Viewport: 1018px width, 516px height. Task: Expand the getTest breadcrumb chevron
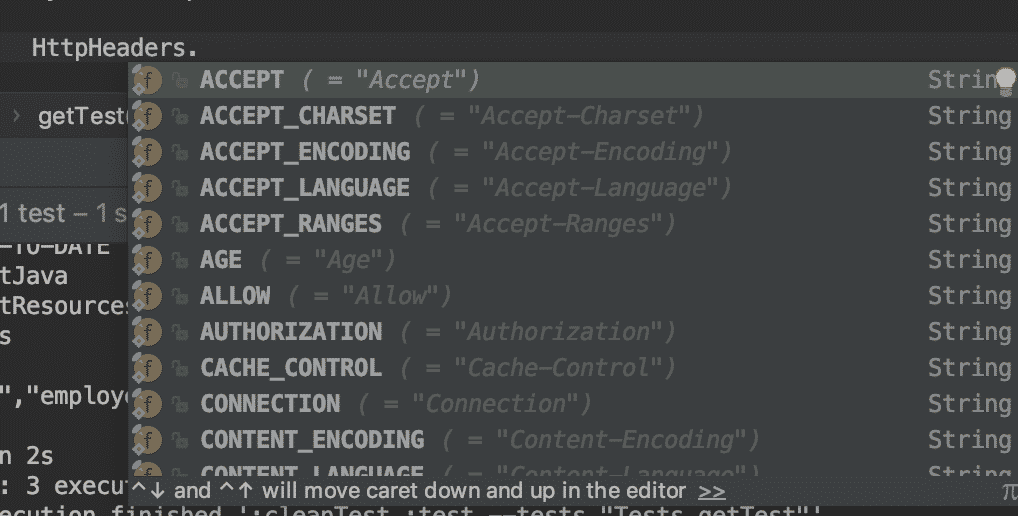pos(16,117)
